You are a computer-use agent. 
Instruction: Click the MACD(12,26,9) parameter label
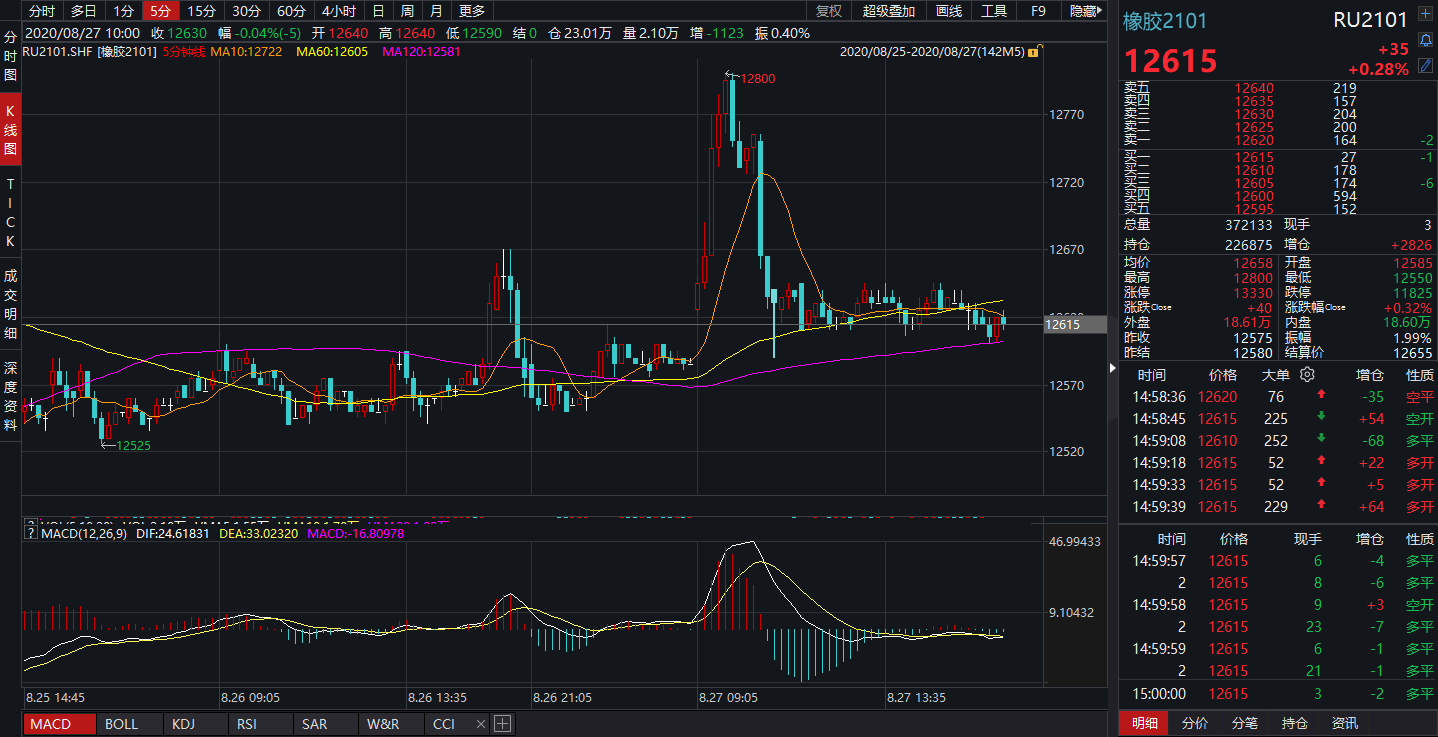(84, 534)
